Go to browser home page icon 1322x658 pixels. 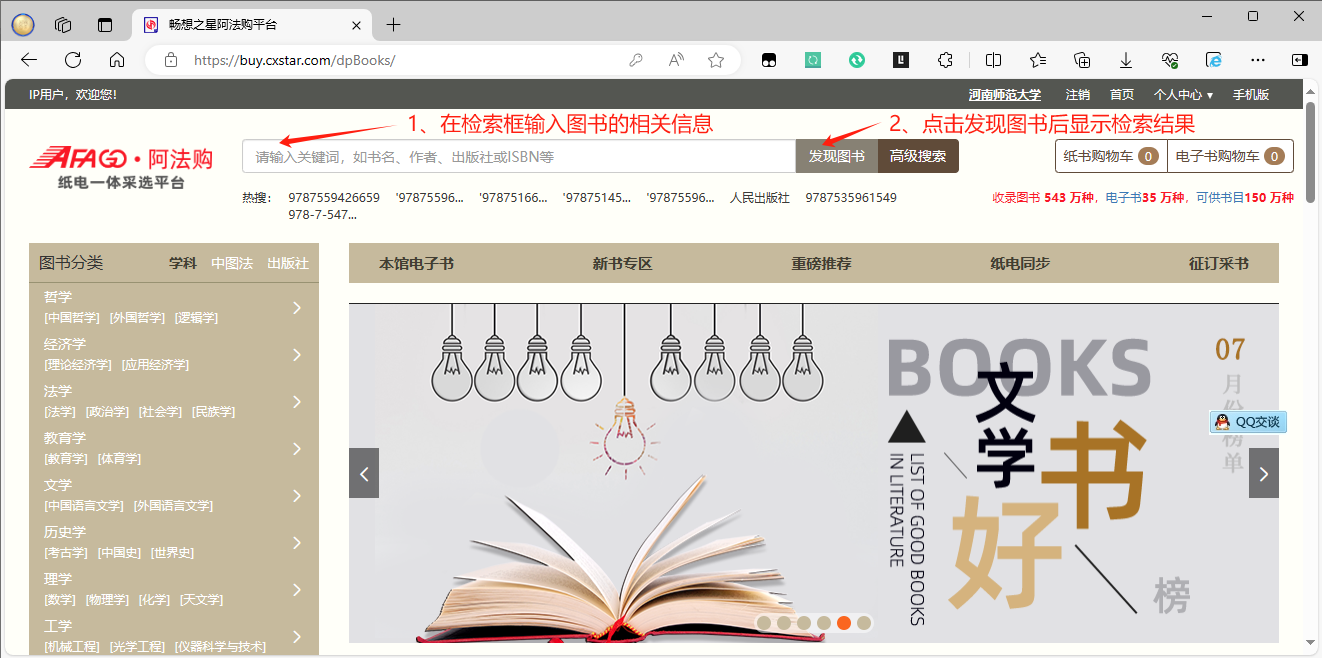pyautogui.click(x=117, y=60)
